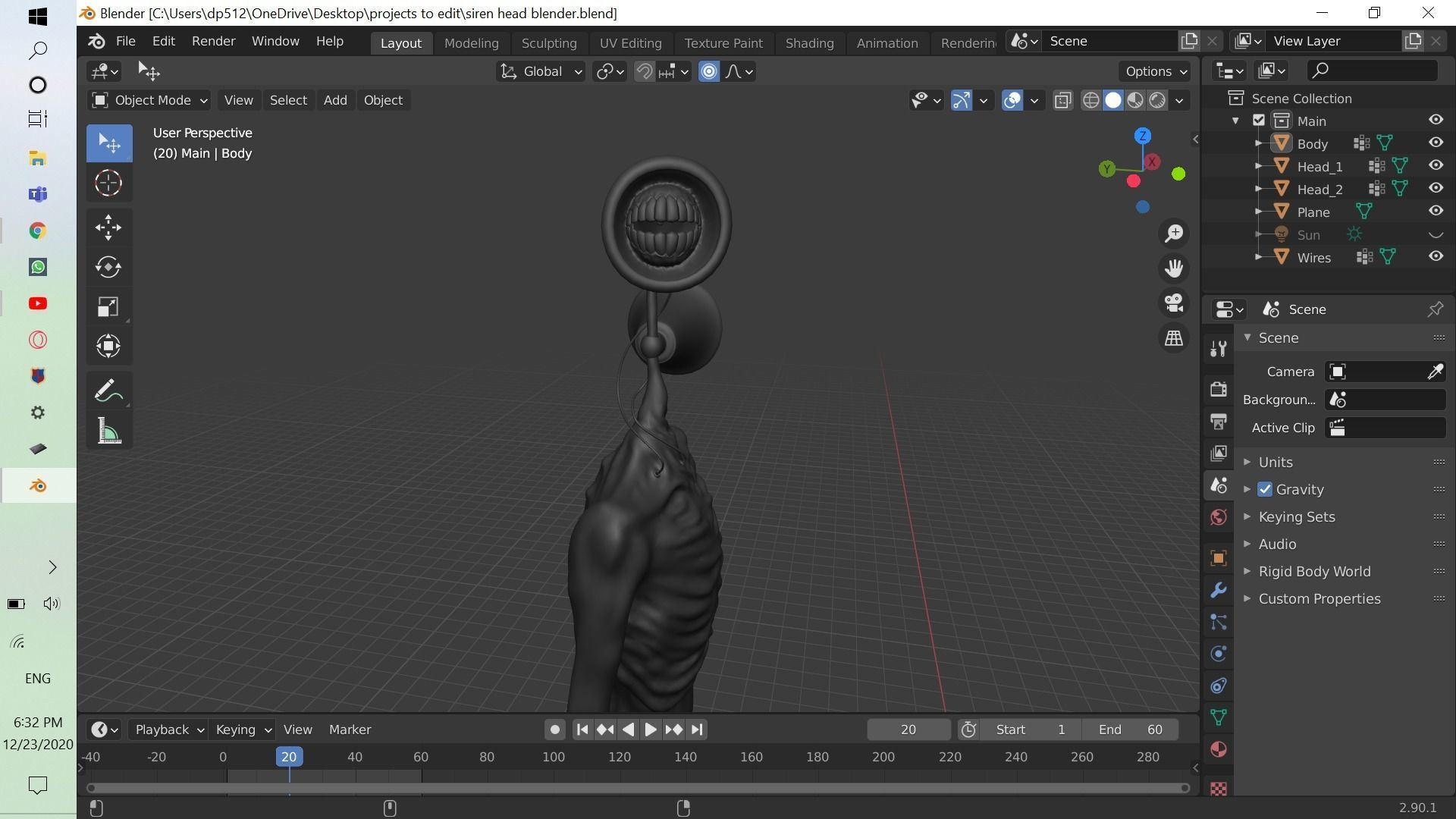This screenshot has height=819, width=1456.
Task: Click the zoom view magnifier icon
Action: [1174, 234]
